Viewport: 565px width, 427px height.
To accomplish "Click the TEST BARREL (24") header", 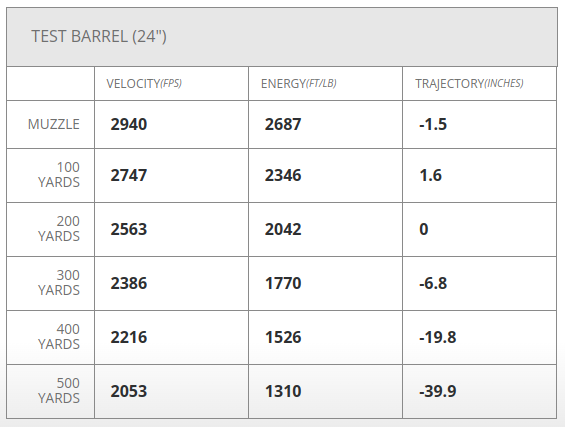I will (x=99, y=36).
